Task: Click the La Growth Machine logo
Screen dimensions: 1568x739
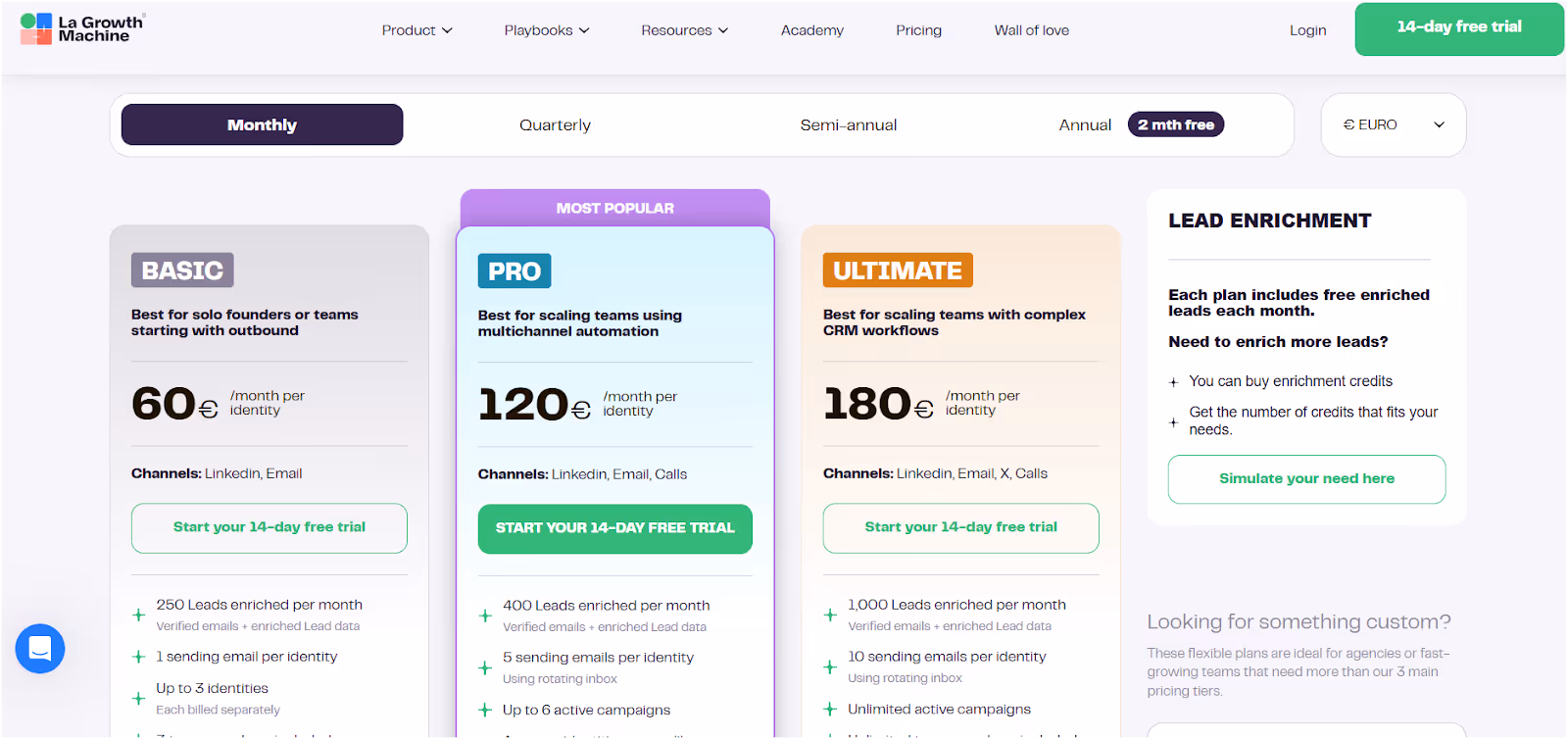Action: point(82,28)
